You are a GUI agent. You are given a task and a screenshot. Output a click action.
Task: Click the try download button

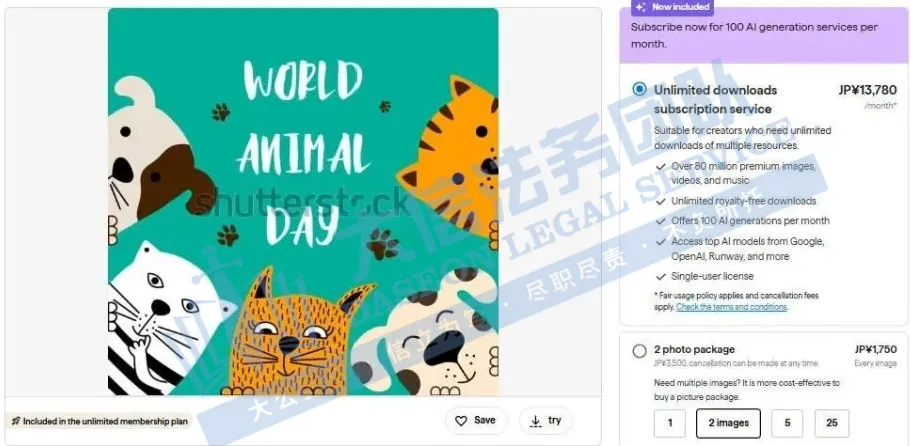click(546, 421)
